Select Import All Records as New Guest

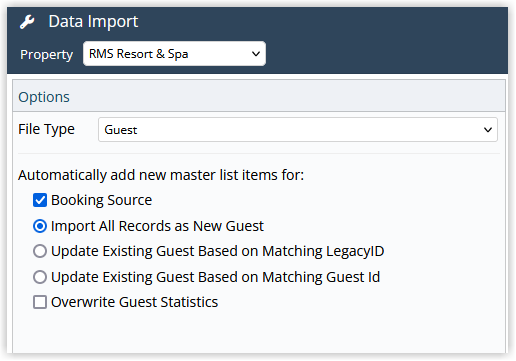[40, 226]
